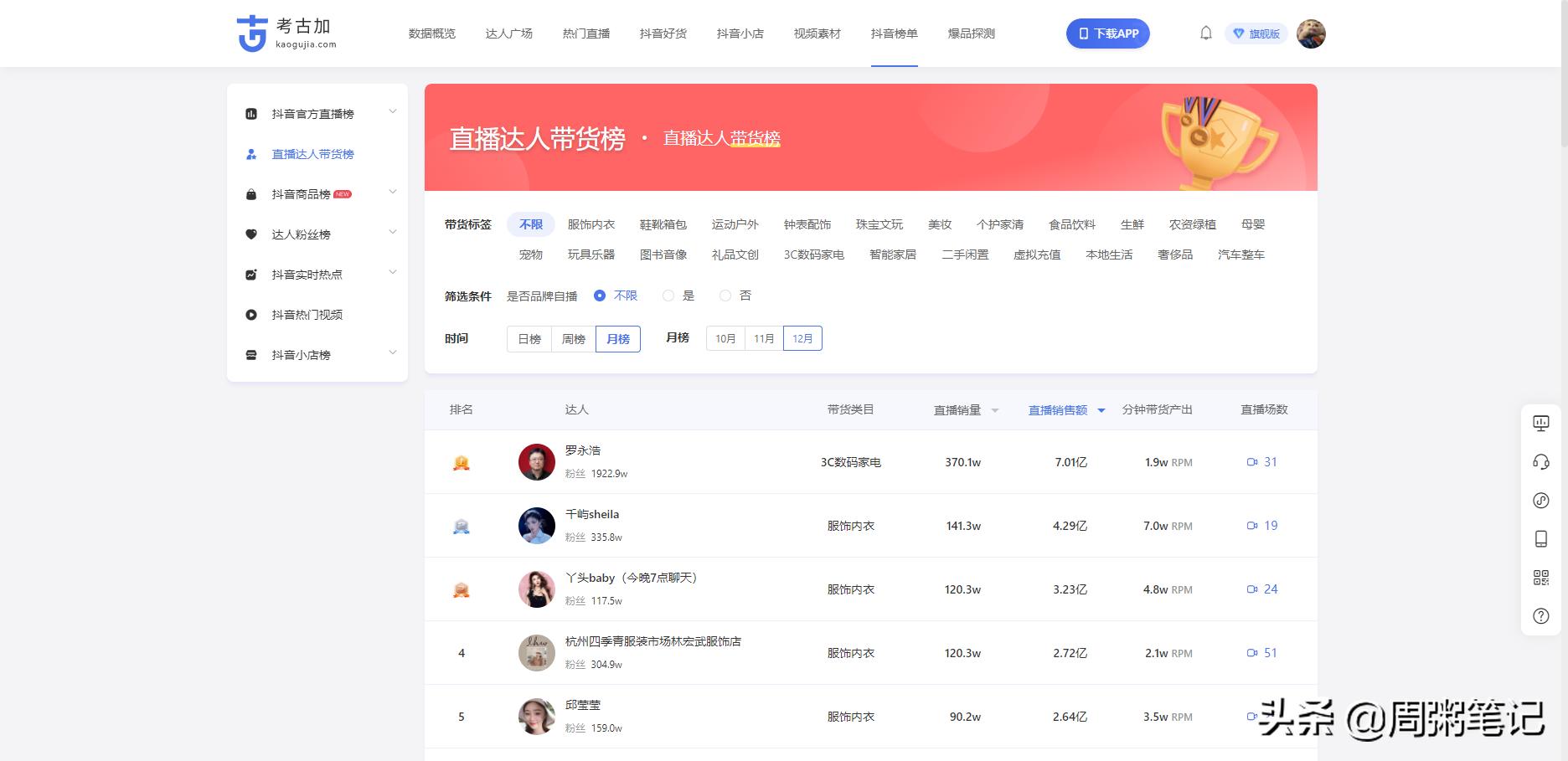The width and height of the screenshot is (1568, 761).
Task: Filter by 食品饮料 tag
Action: pyautogui.click(x=1072, y=224)
